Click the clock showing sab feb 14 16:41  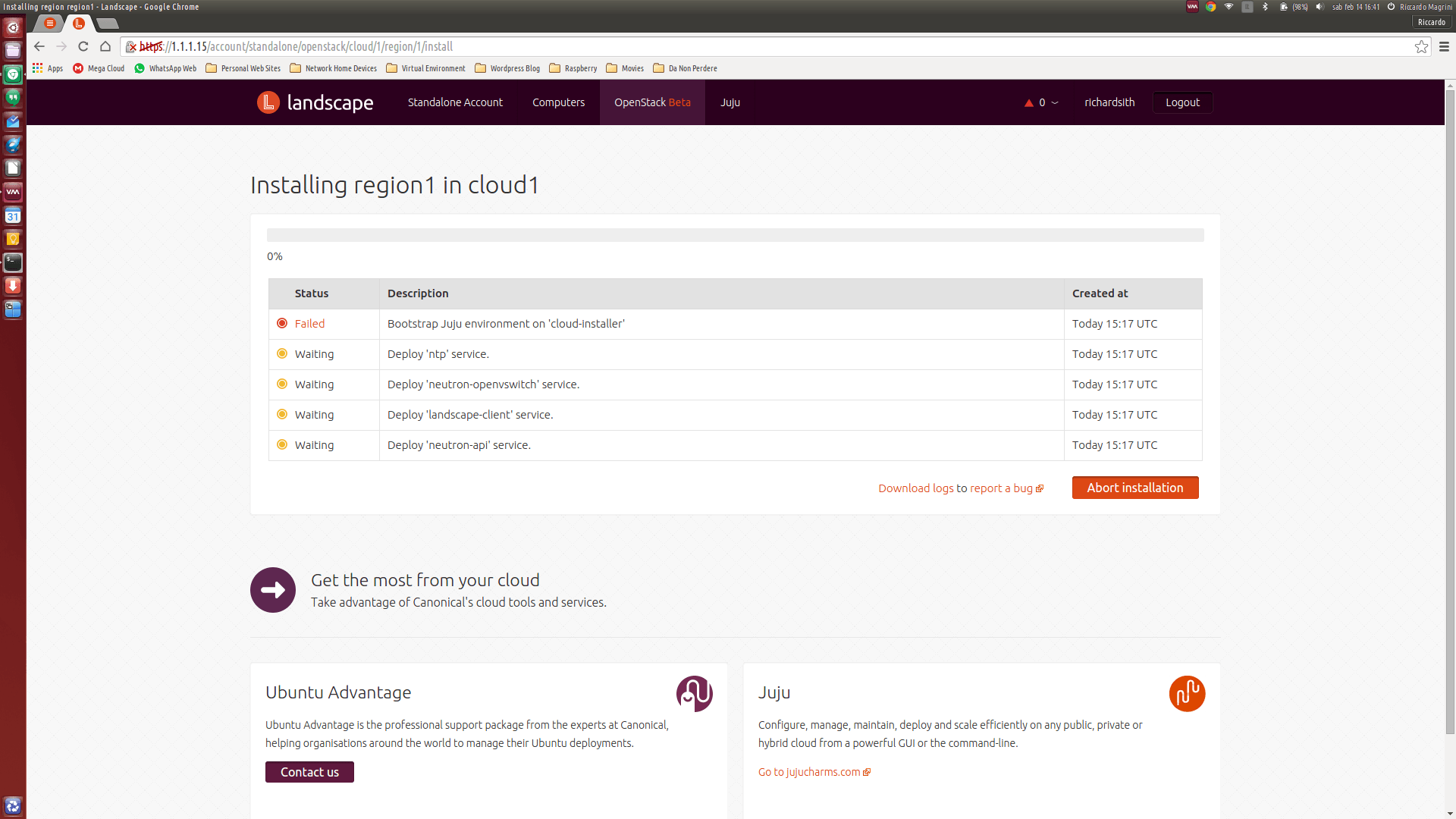point(1356,7)
